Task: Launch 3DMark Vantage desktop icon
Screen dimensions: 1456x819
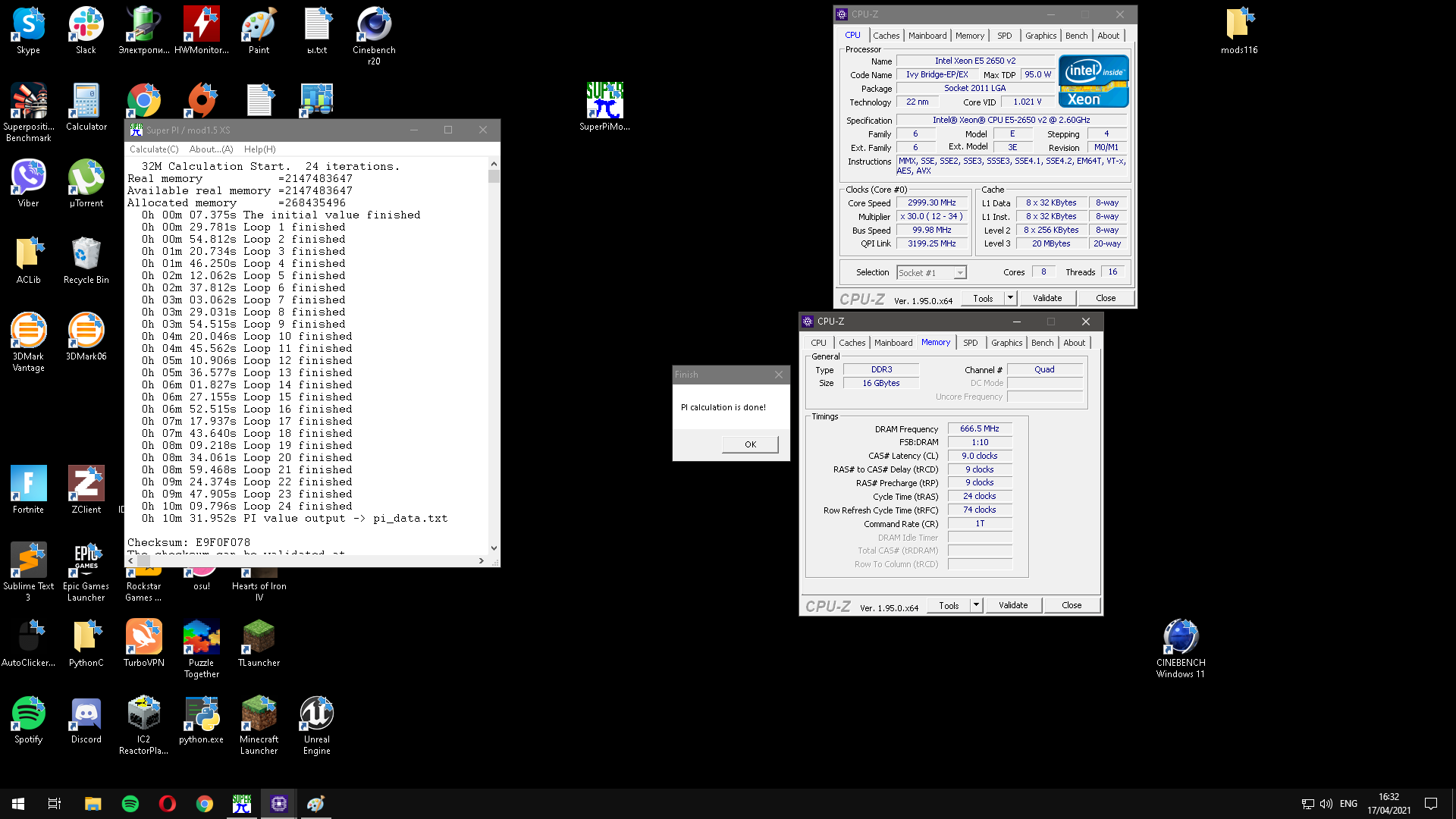Action: click(28, 342)
